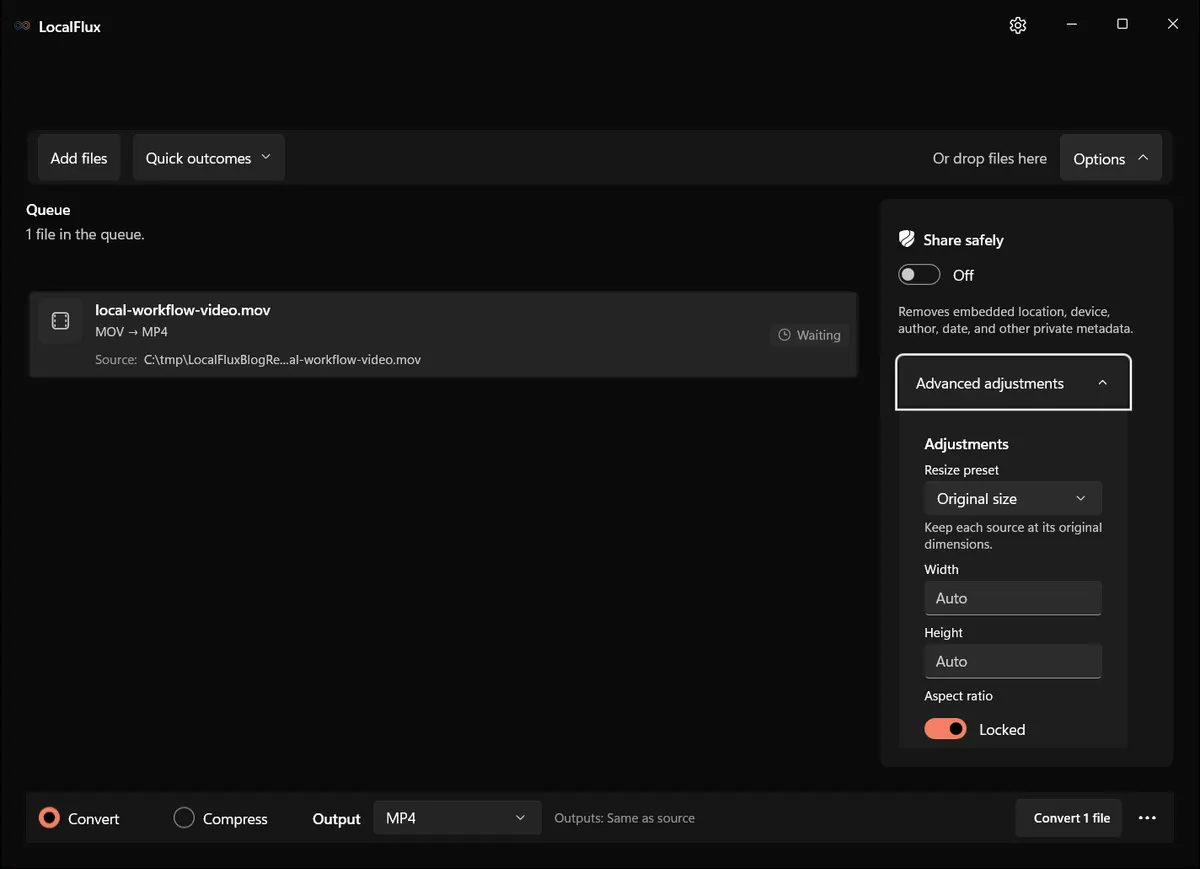Click the Adjustments heading
The width and height of the screenshot is (1200, 869).
tap(966, 444)
